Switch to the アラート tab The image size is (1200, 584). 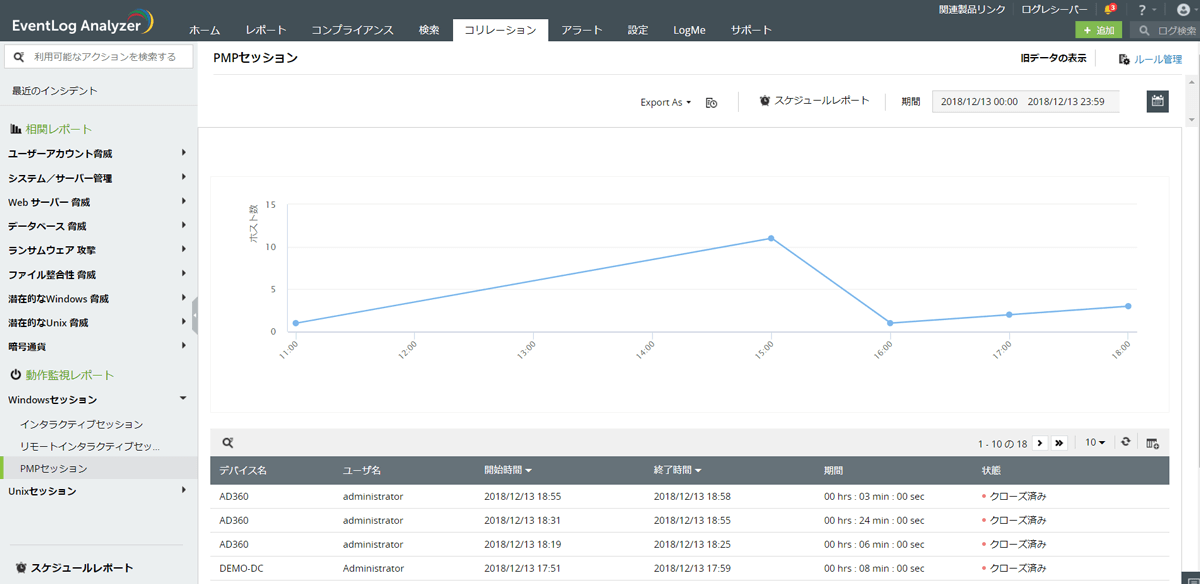tap(581, 30)
